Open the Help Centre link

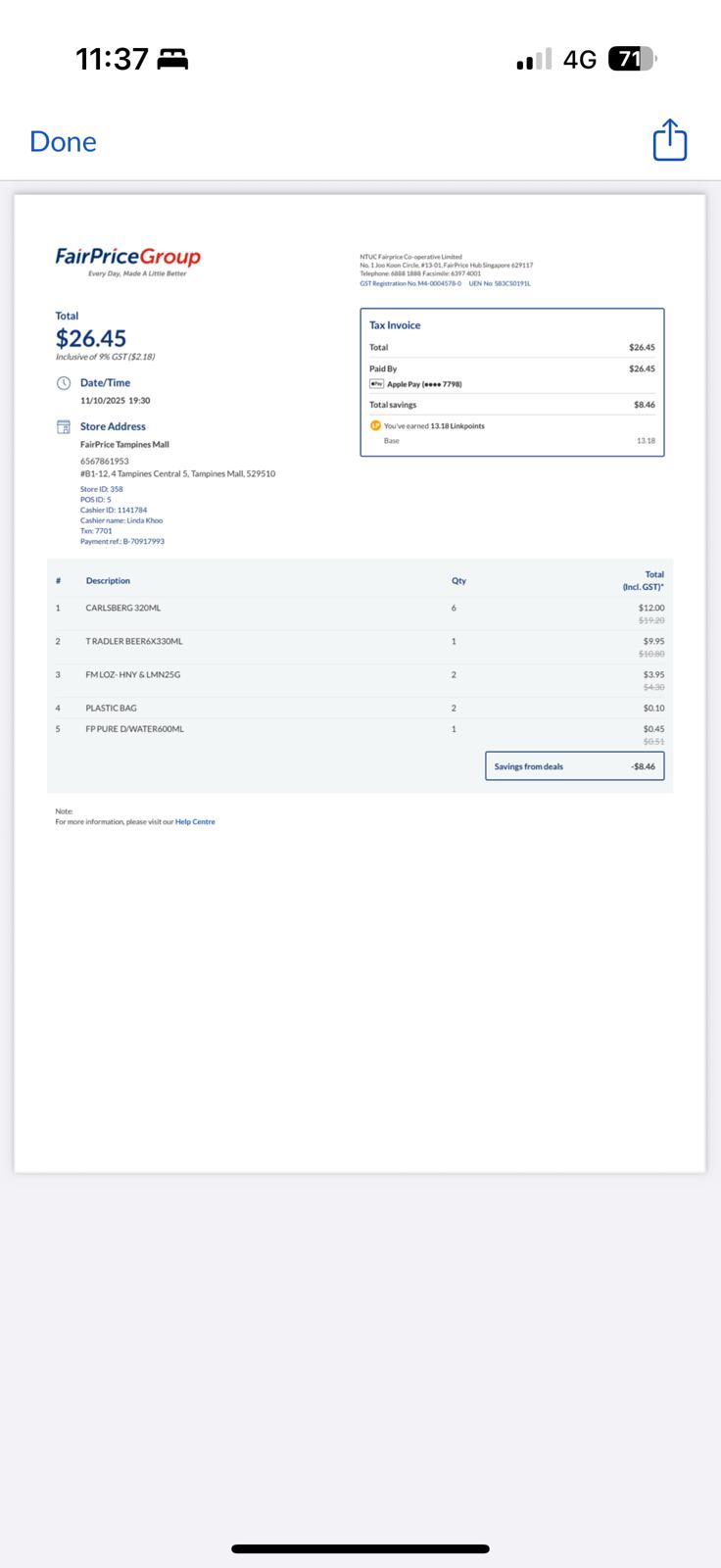(x=195, y=822)
